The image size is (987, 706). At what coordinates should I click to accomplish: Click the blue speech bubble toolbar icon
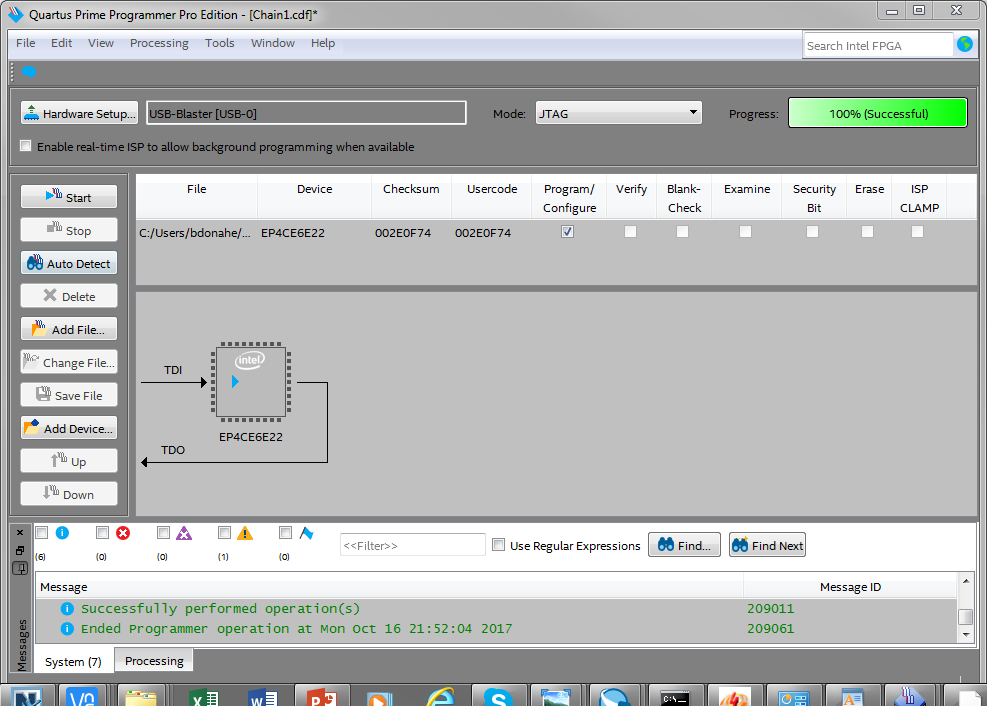[x=29, y=72]
